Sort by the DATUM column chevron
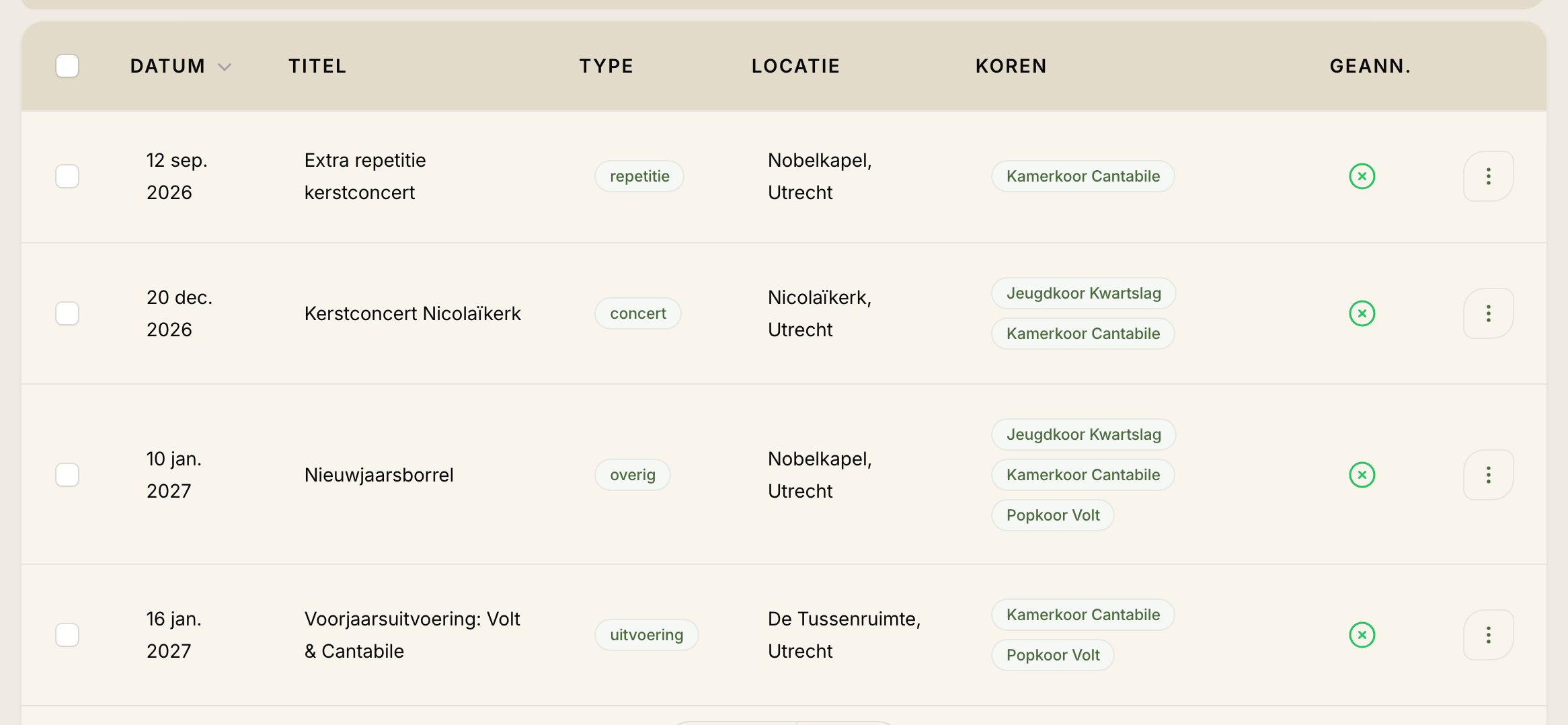The image size is (1568, 725). click(x=225, y=67)
